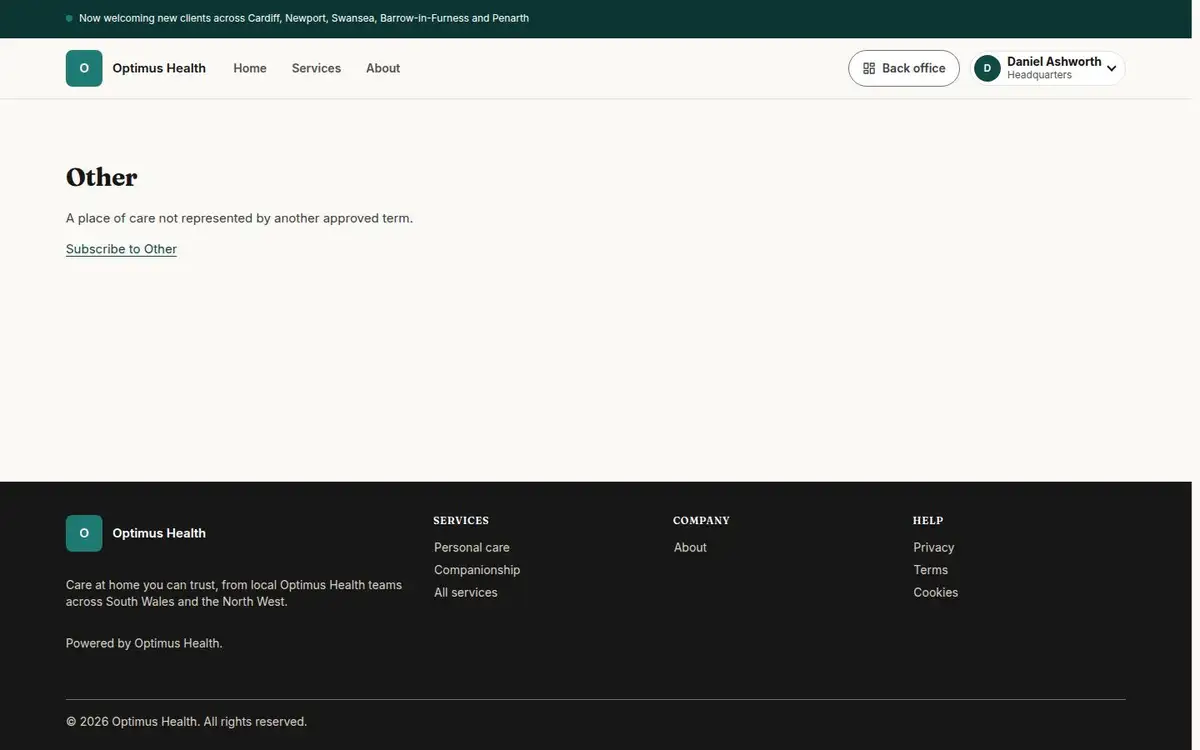This screenshot has height=750, width=1200.
Task: Open Companionship footer link
Action: 477,570
